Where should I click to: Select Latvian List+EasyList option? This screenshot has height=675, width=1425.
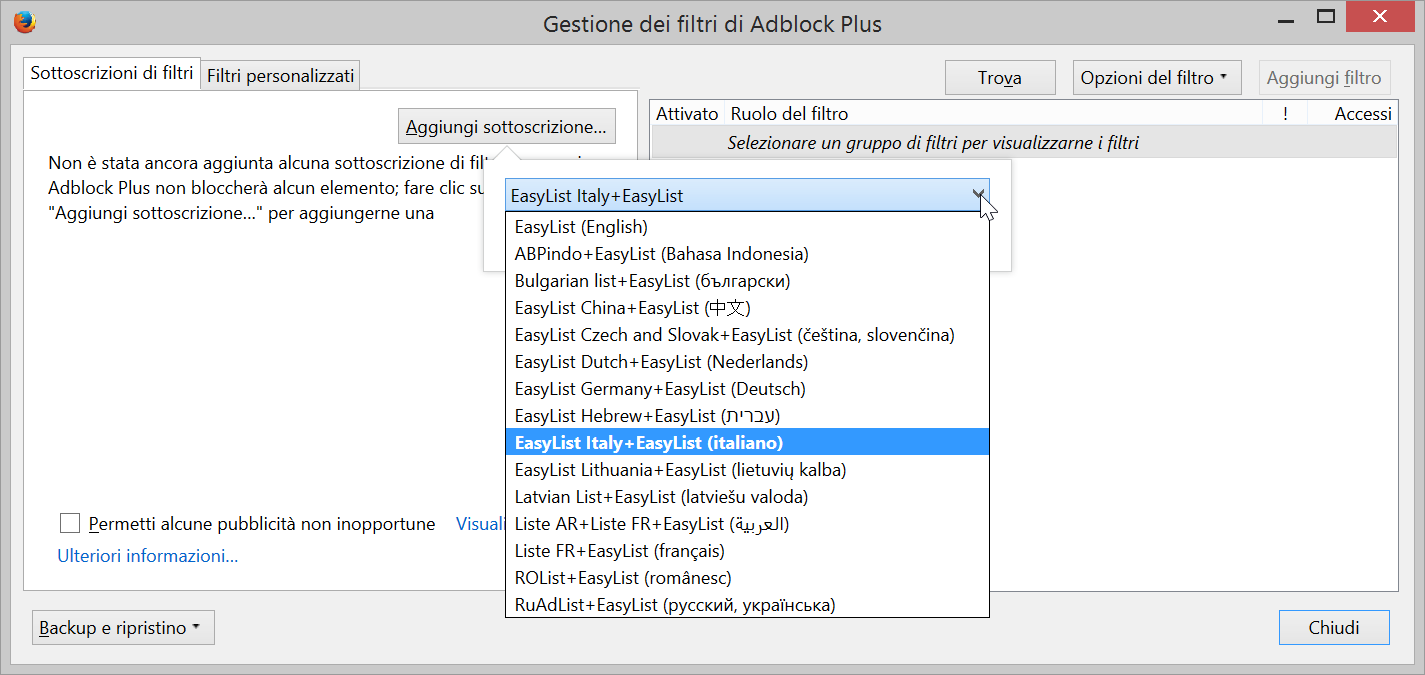click(x=747, y=497)
